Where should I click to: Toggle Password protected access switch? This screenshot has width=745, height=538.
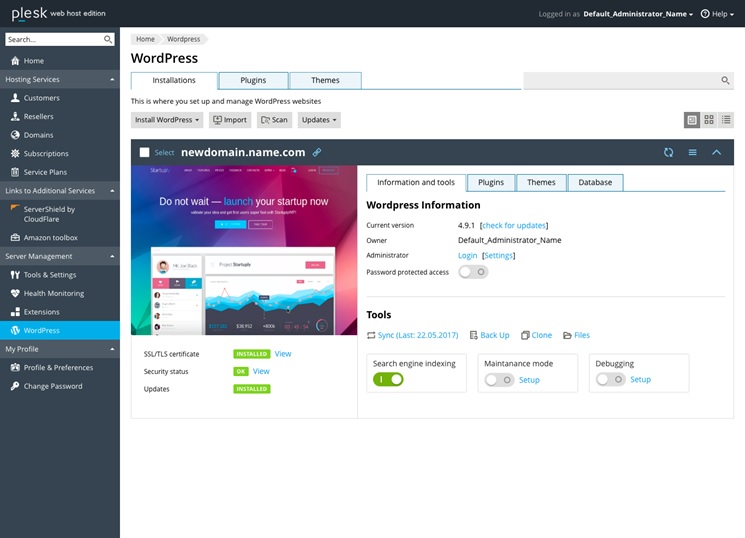(473, 272)
